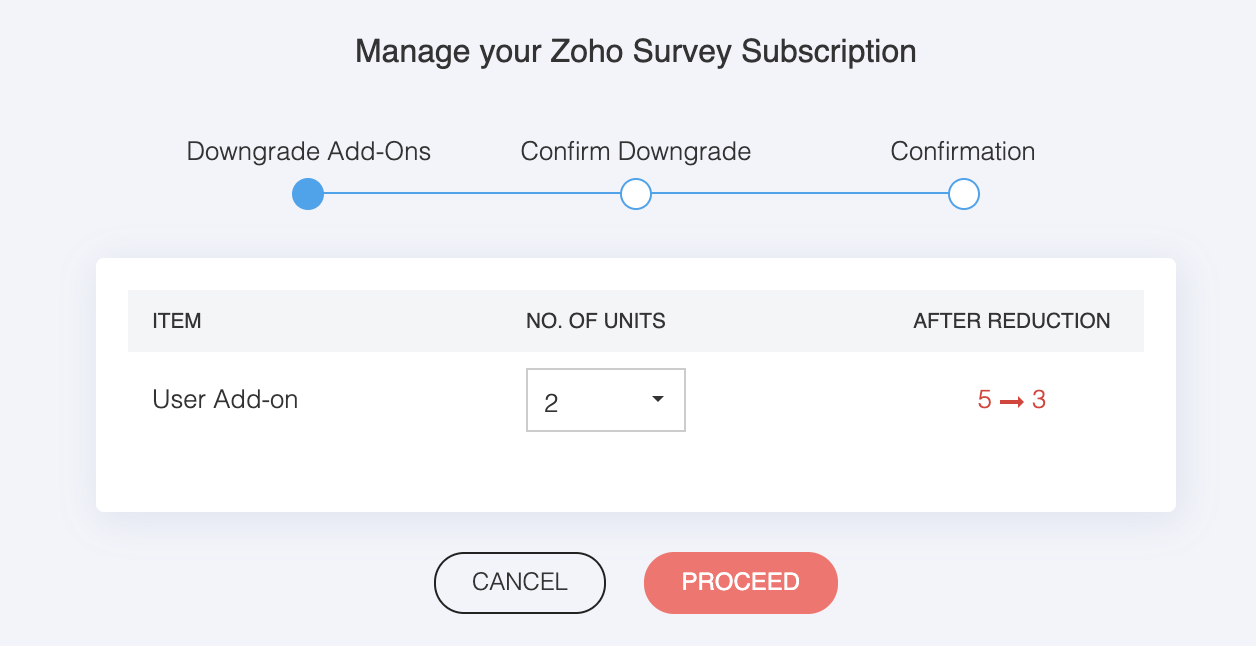Click the NO. OF UNITS column header

pyautogui.click(x=596, y=321)
